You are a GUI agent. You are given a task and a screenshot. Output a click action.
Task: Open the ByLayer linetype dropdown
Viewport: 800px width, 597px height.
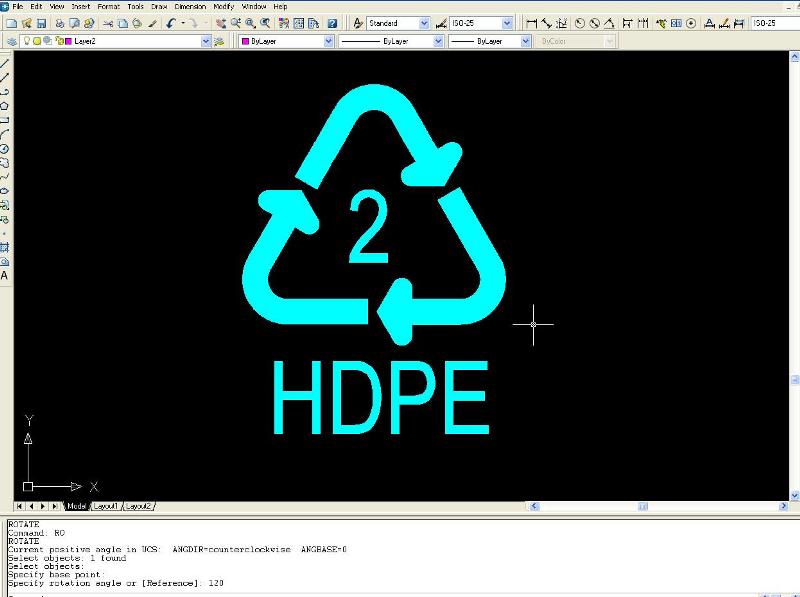click(x=438, y=41)
